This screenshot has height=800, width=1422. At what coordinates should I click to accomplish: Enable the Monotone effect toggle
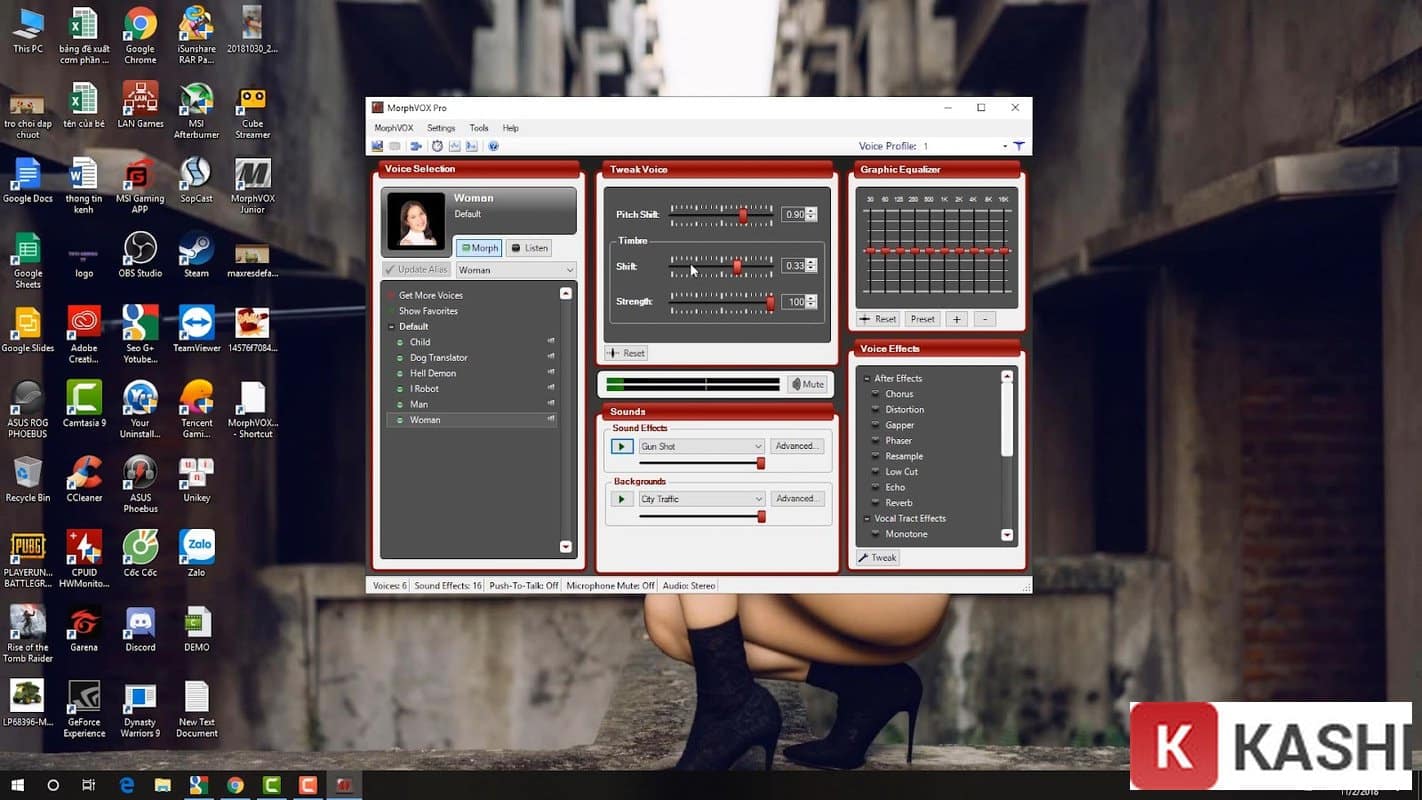click(x=875, y=534)
